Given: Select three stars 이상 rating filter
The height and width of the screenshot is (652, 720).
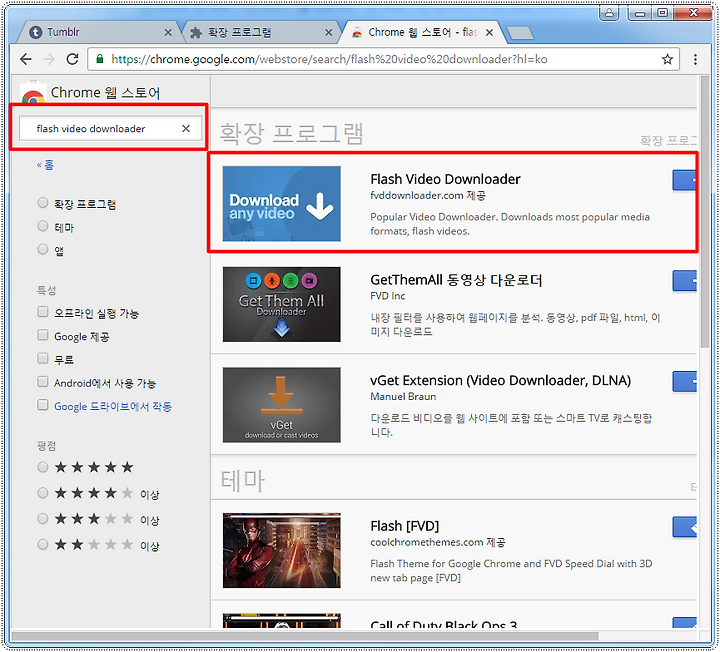Looking at the screenshot, I should tap(43, 519).
